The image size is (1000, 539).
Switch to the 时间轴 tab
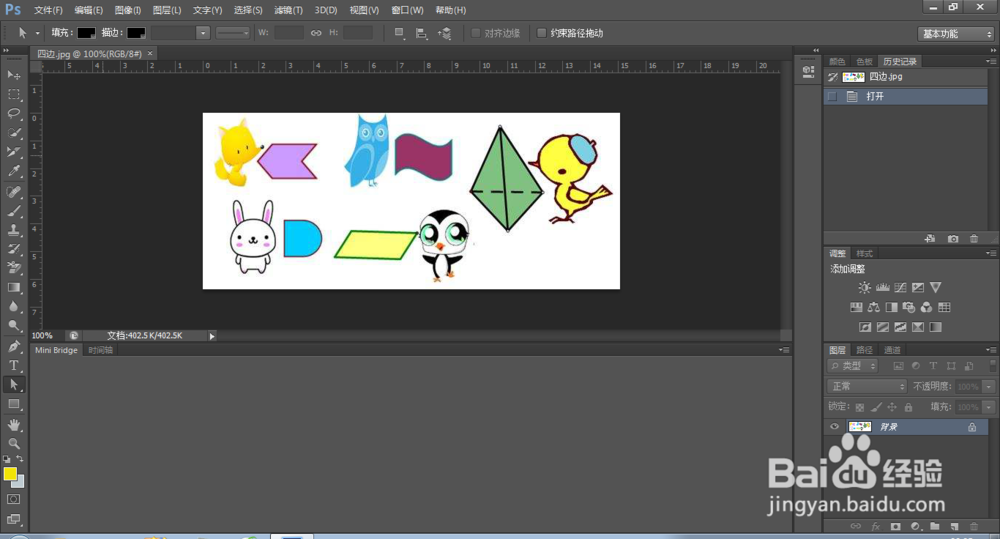(x=100, y=350)
